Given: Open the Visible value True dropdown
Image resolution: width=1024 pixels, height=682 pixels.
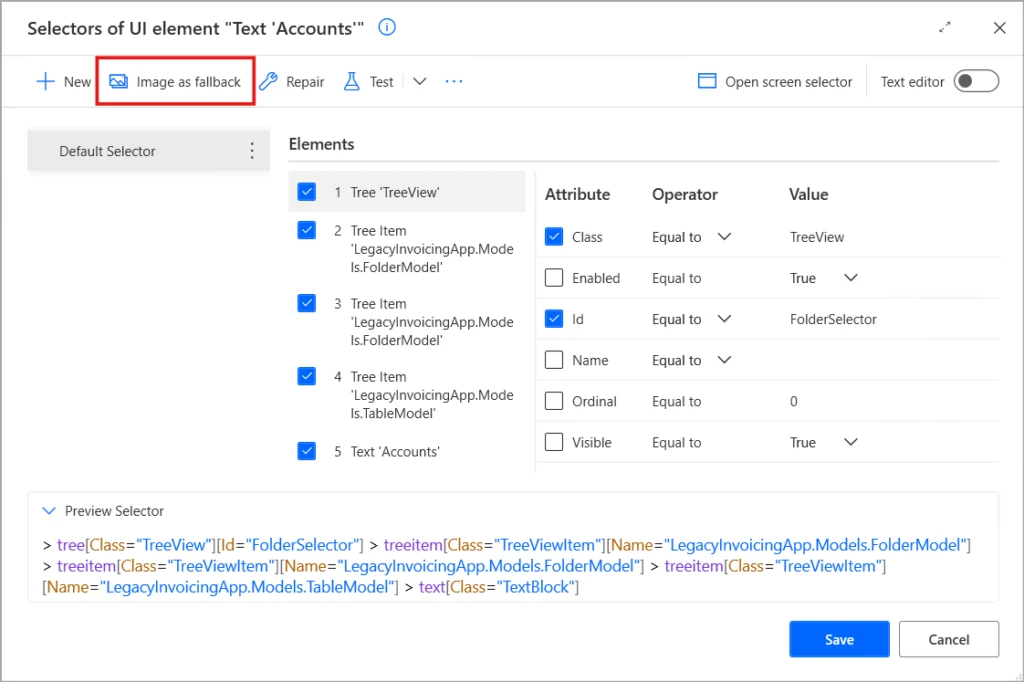Looking at the screenshot, I should pyautogui.click(x=851, y=442).
